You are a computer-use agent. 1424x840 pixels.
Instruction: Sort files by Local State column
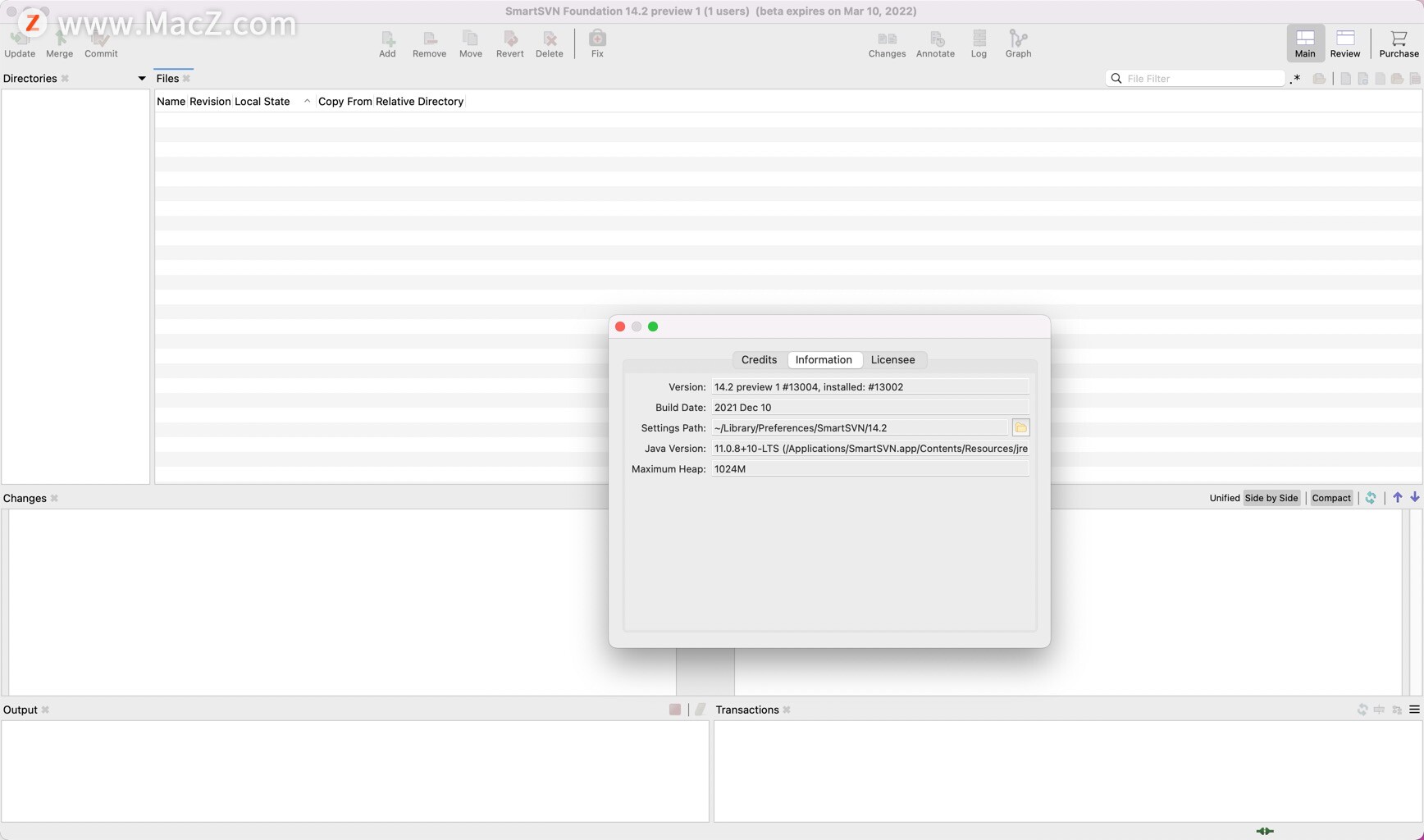pyautogui.click(x=262, y=102)
